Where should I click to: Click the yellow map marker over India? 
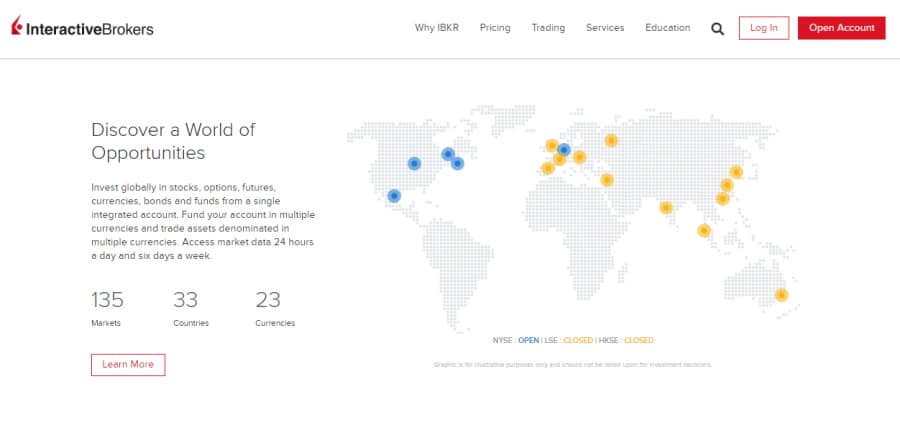click(x=666, y=208)
